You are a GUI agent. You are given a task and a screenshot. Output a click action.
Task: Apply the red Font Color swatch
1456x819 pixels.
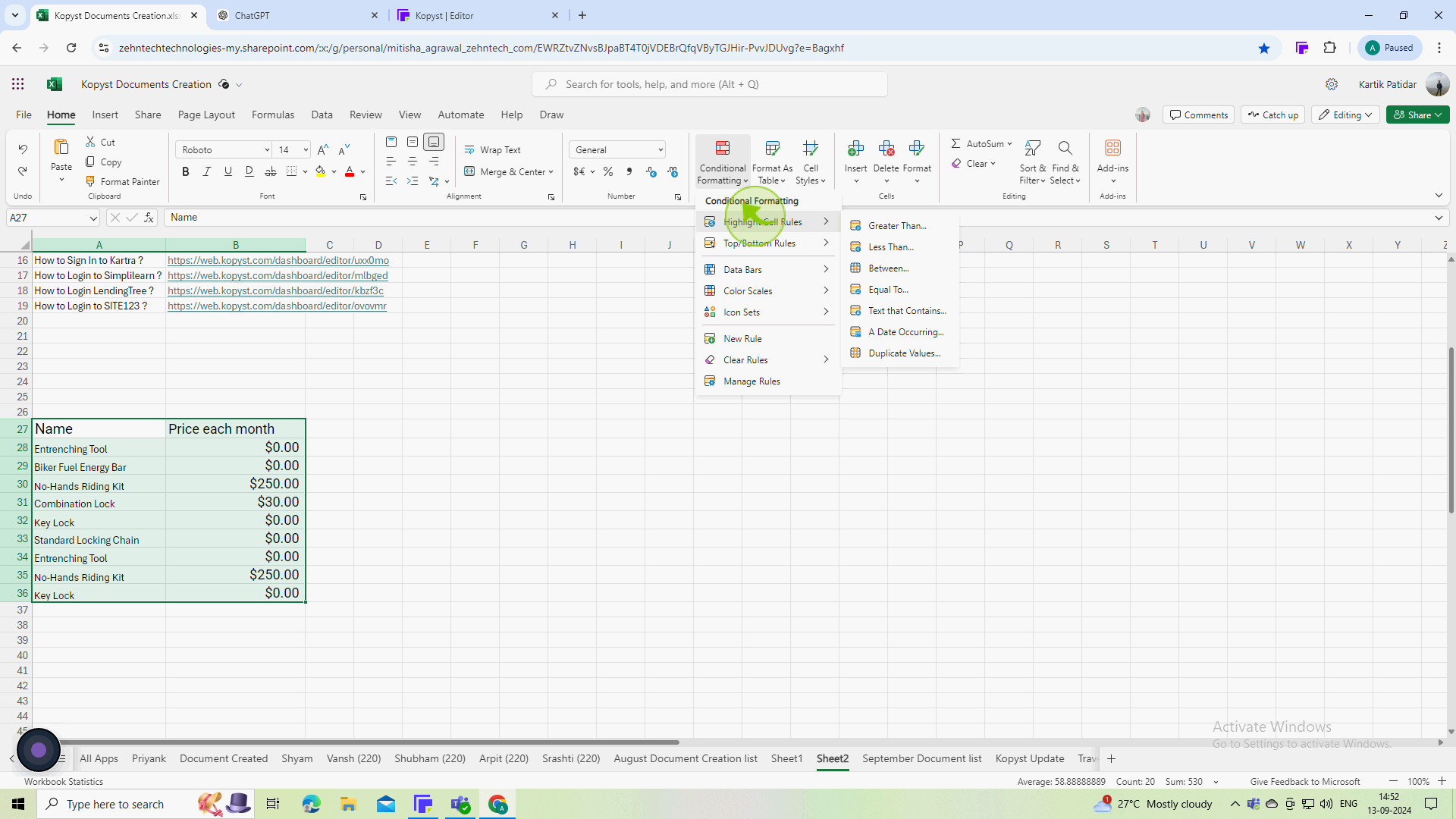350,171
